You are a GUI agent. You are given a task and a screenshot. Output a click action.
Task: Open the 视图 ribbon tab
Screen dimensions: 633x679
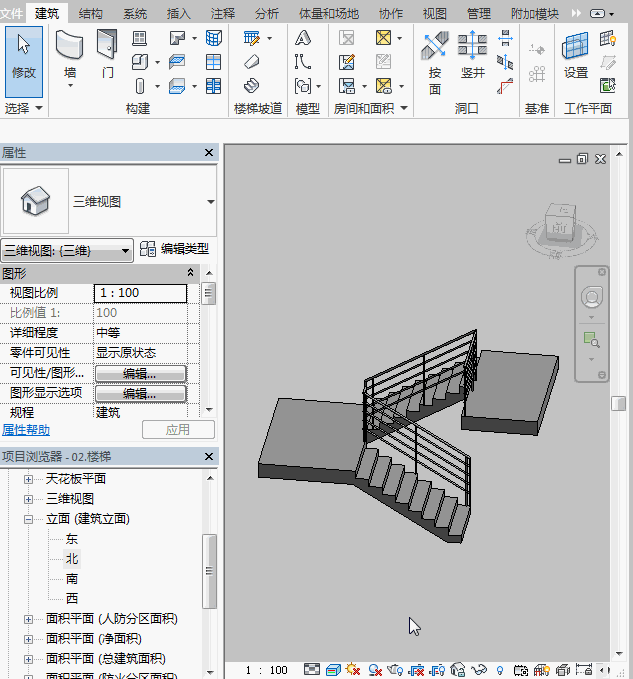pyautogui.click(x=434, y=13)
